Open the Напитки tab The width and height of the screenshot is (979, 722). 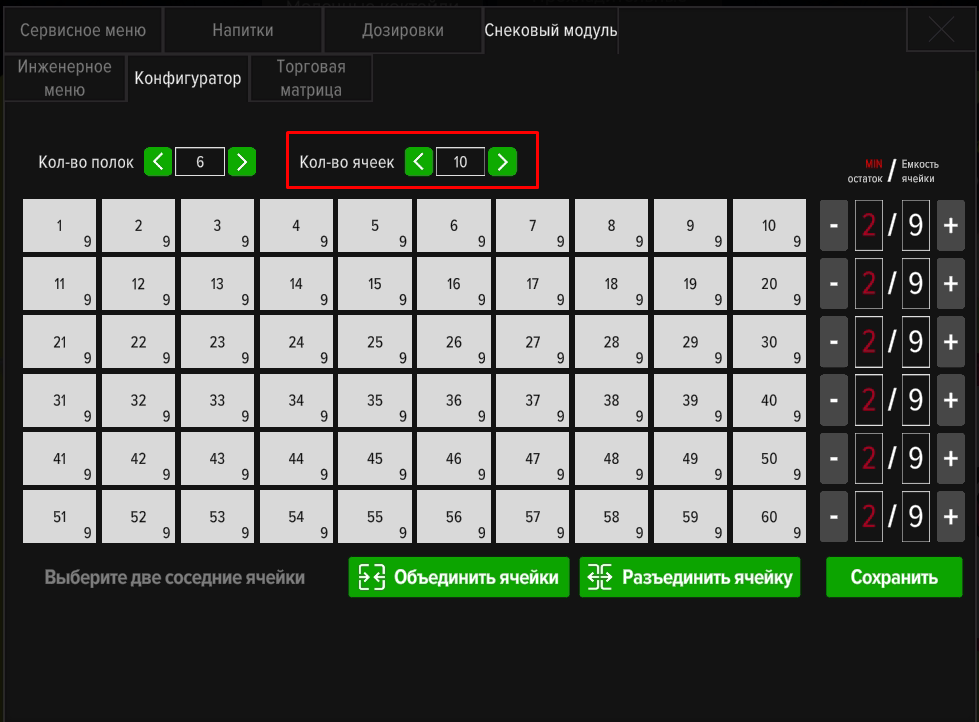243,30
